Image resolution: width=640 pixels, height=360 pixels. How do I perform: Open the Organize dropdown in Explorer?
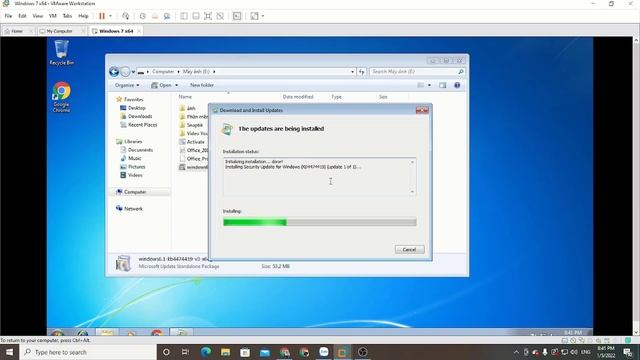pyautogui.click(x=127, y=85)
